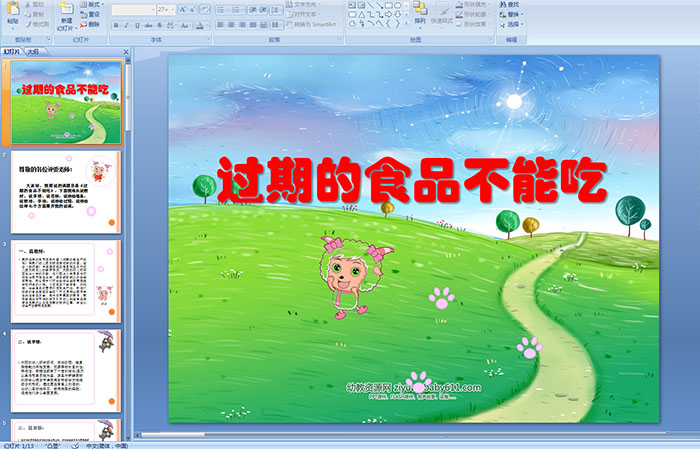Switch to the Slides pane tab
Viewport: 700px width, 449px height.
coord(12,52)
